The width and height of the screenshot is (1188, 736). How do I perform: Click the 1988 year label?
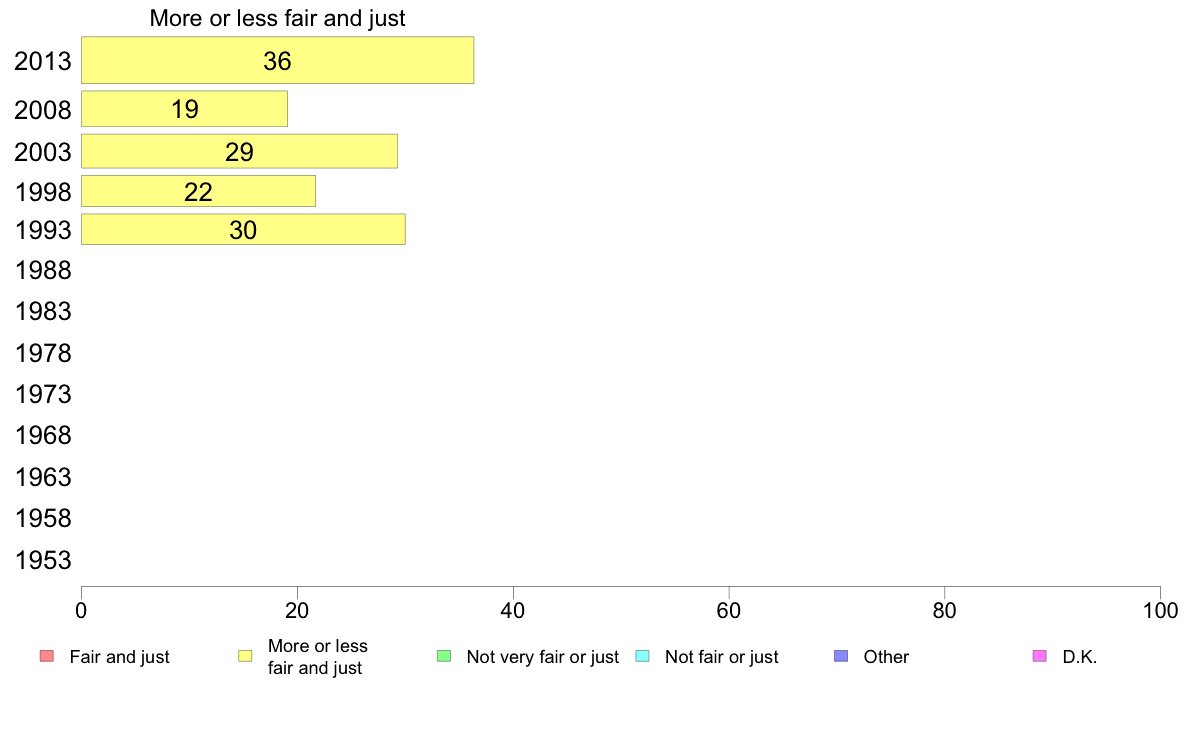43,271
